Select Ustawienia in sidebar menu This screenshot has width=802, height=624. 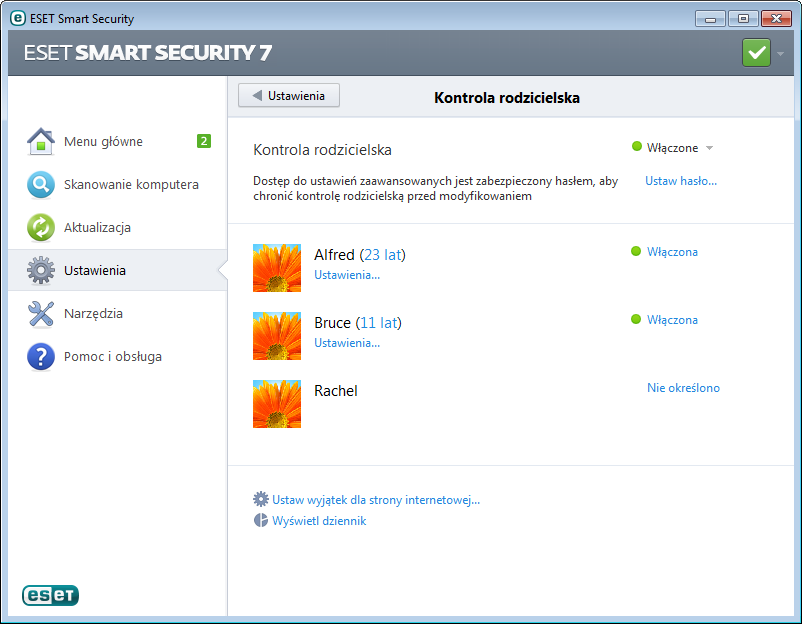coord(118,270)
